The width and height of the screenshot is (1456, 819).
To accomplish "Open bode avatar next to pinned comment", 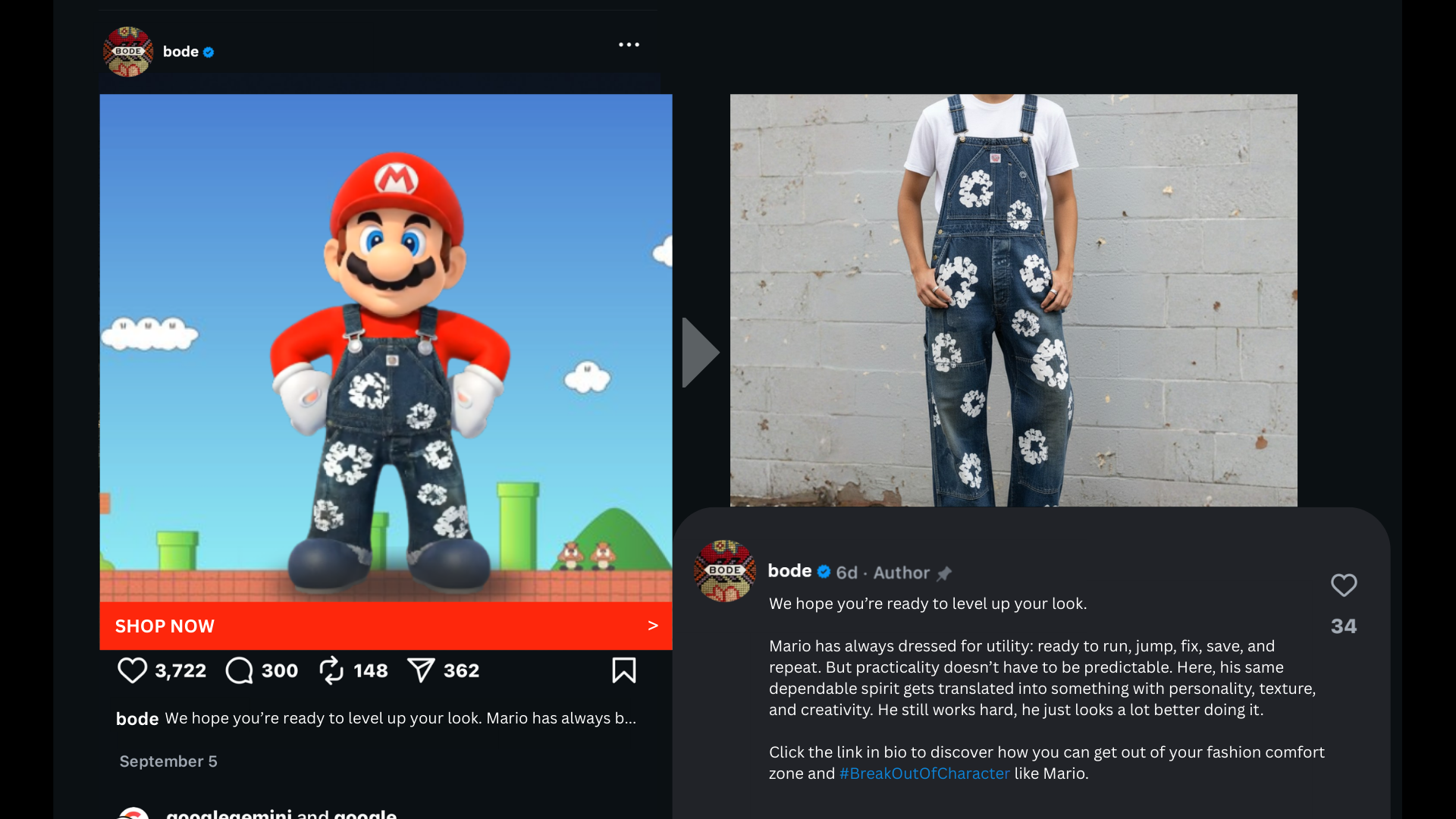I will (725, 571).
